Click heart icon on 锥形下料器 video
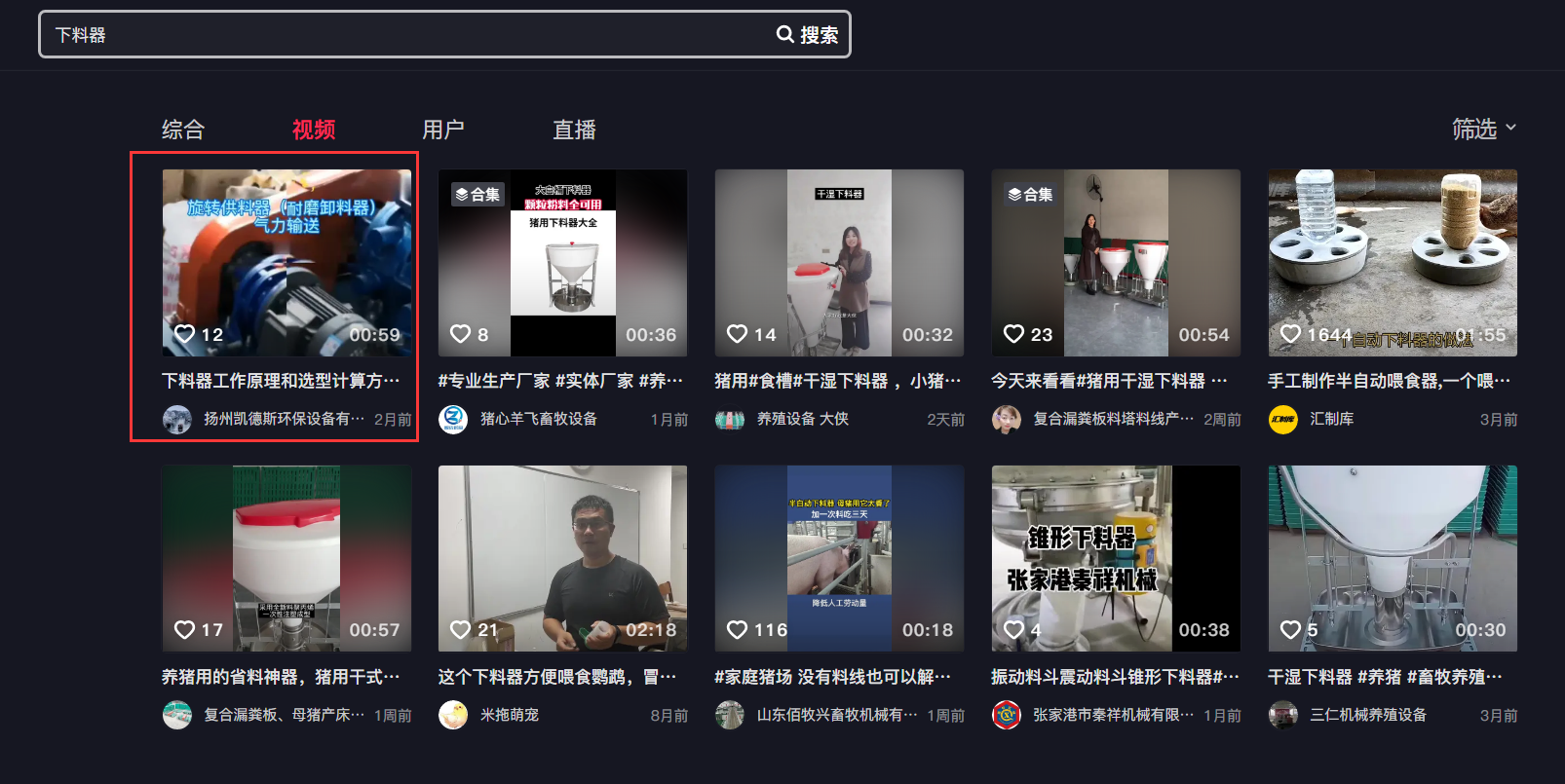Image resolution: width=1565 pixels, height=784 pixels. (x=1014, y=630)
